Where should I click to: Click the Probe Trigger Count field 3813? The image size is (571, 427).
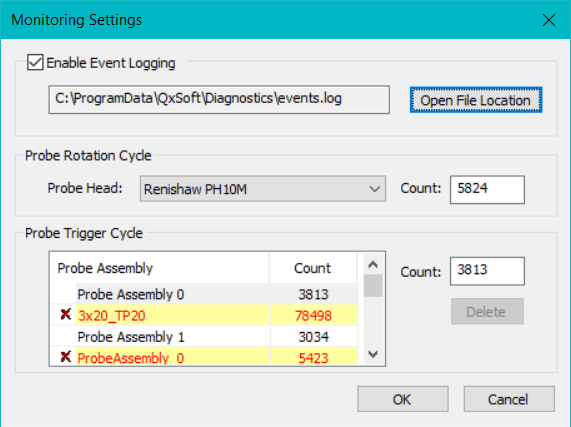pos(487,271)
